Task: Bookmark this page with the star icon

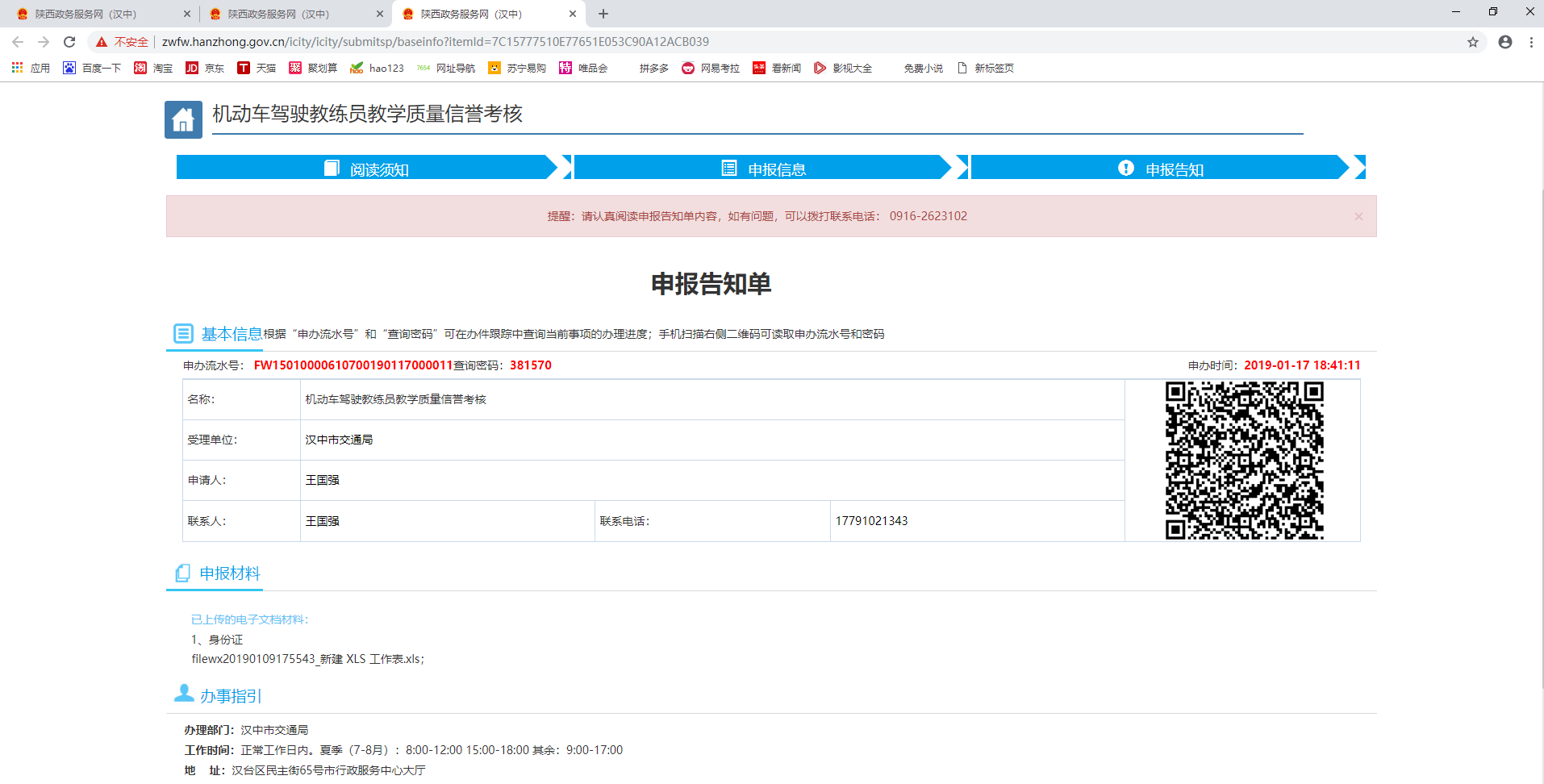Action: pos(1472,42)
